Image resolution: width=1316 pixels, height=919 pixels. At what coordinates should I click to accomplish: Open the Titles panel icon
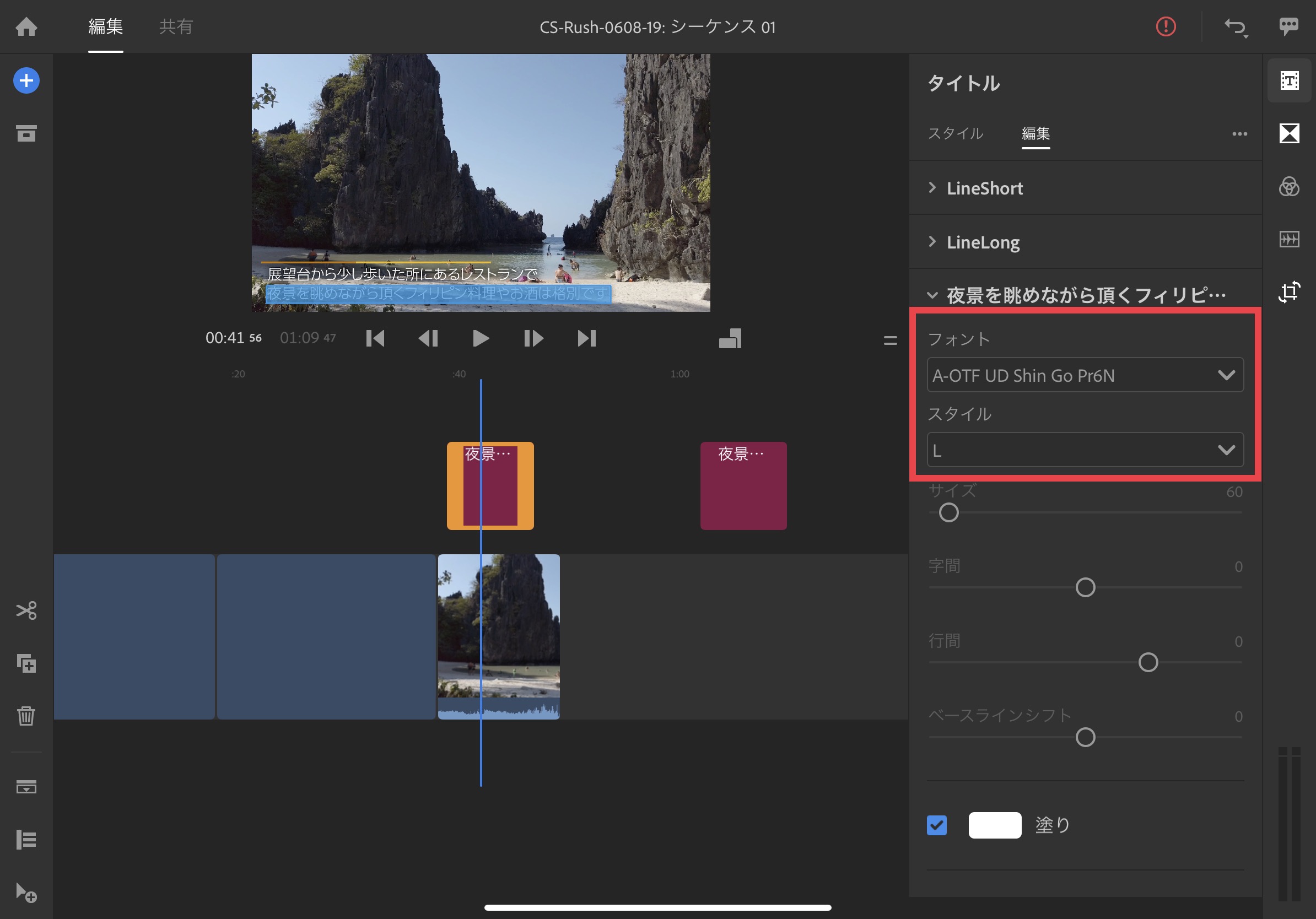click(x=1289, y=81)
